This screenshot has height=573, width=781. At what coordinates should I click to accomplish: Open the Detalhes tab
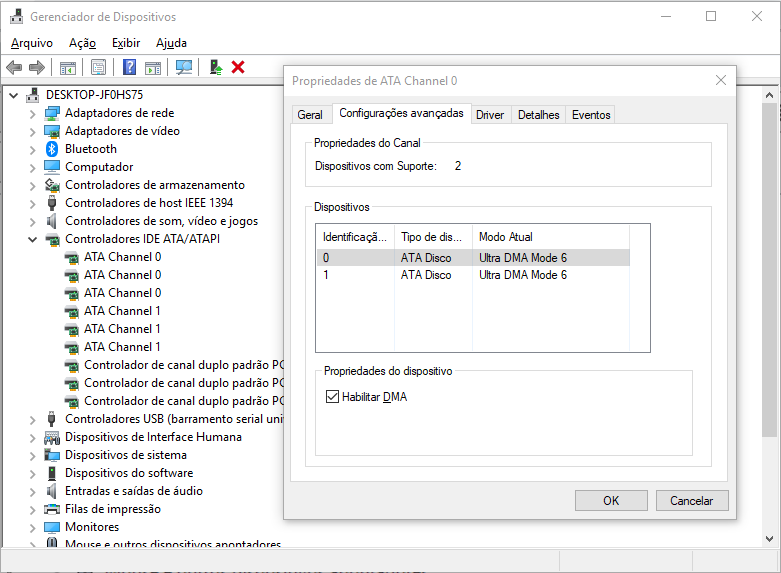coord(538,115)
